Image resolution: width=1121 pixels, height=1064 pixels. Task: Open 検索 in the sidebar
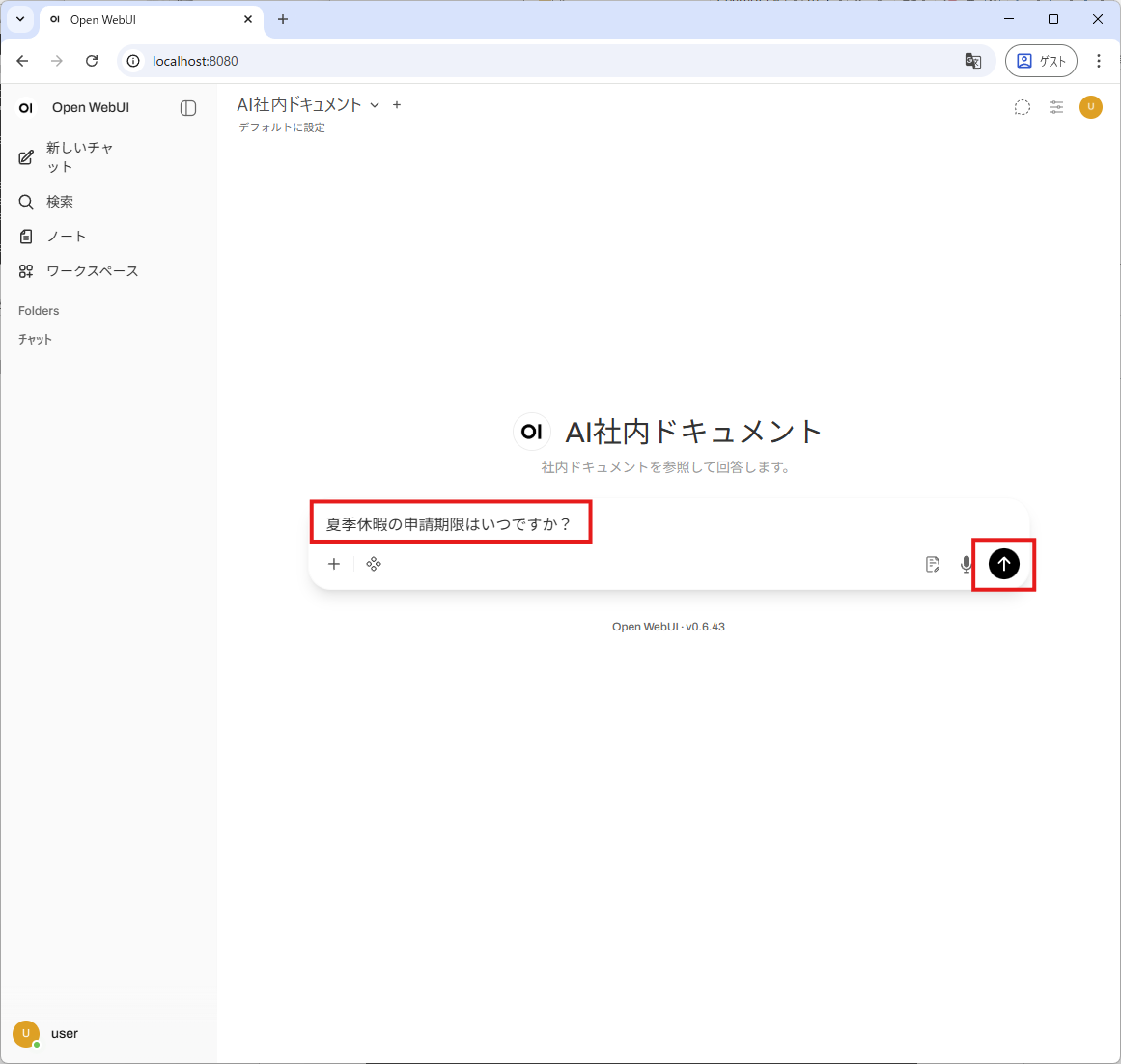[x=60, y=202]
